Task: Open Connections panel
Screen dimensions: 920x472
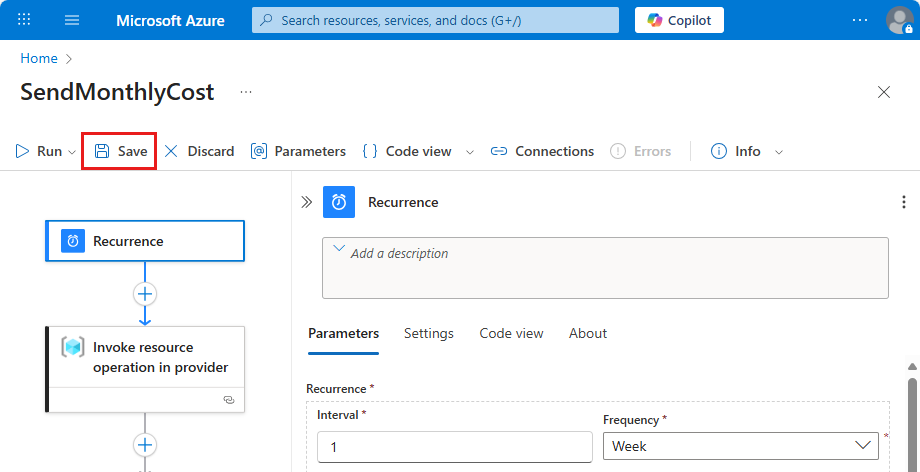Action: coord(542,151)
